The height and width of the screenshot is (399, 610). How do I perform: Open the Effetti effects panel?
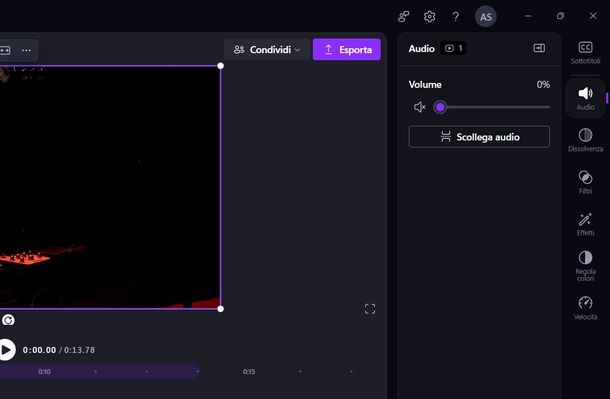click(x=585, y=224)
